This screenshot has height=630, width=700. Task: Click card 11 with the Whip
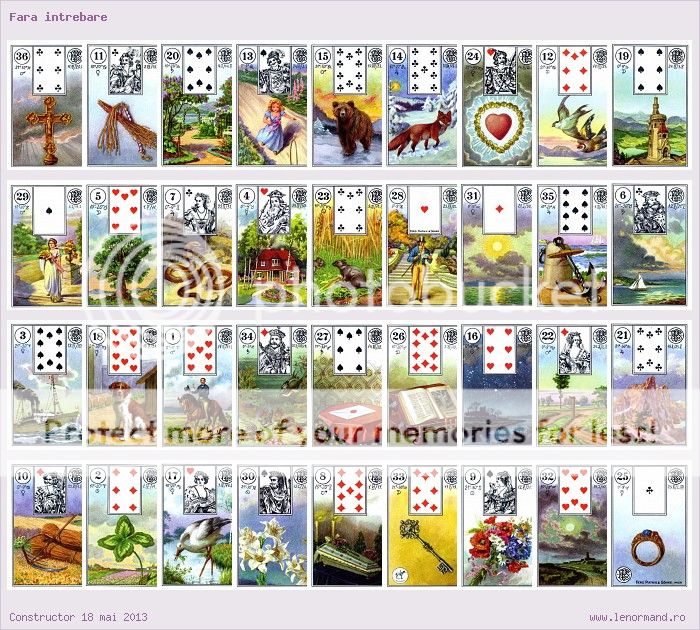pyautogui.click(x=122, y=105)
